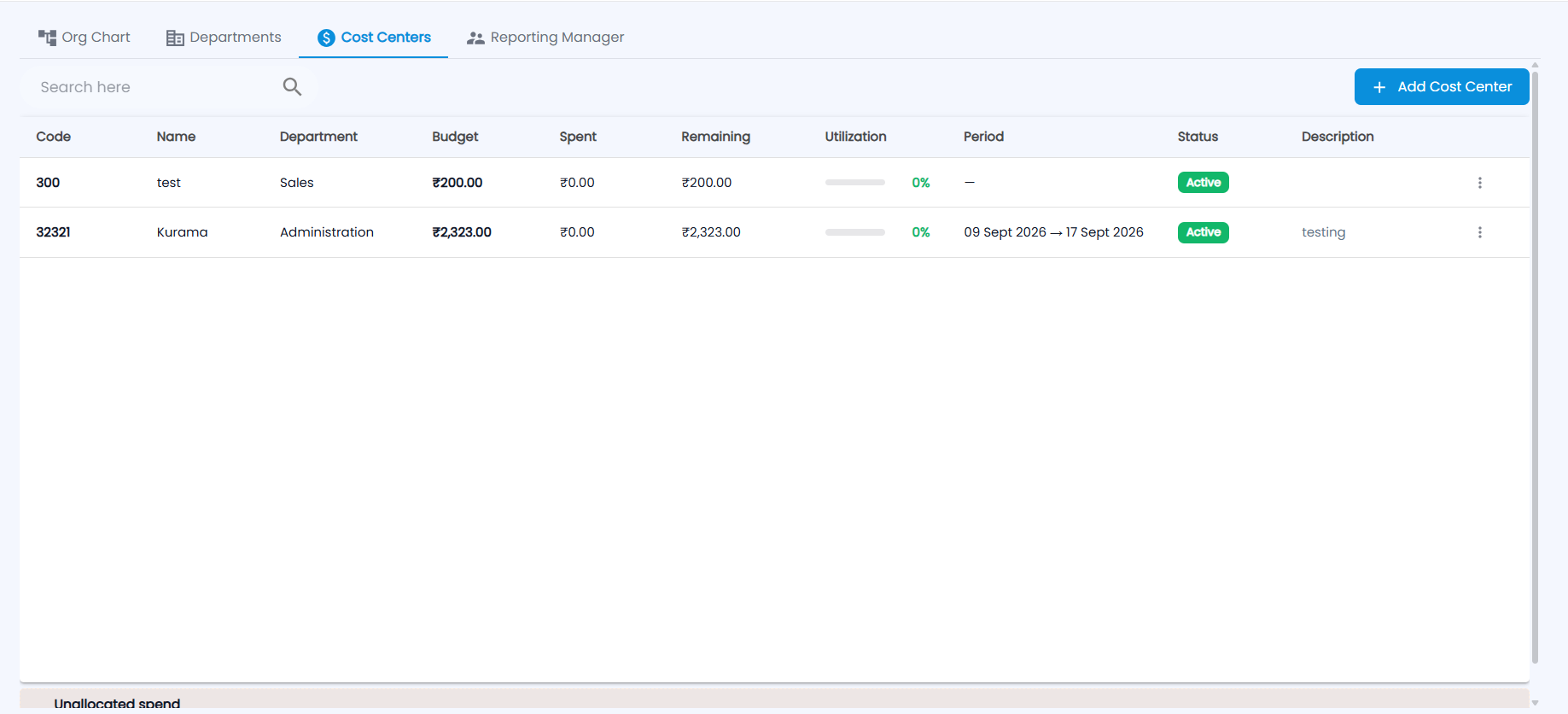Click the Cost Centers dollar icon
The width and height of the screenshot is (1568, 714).
click(326, 38)
